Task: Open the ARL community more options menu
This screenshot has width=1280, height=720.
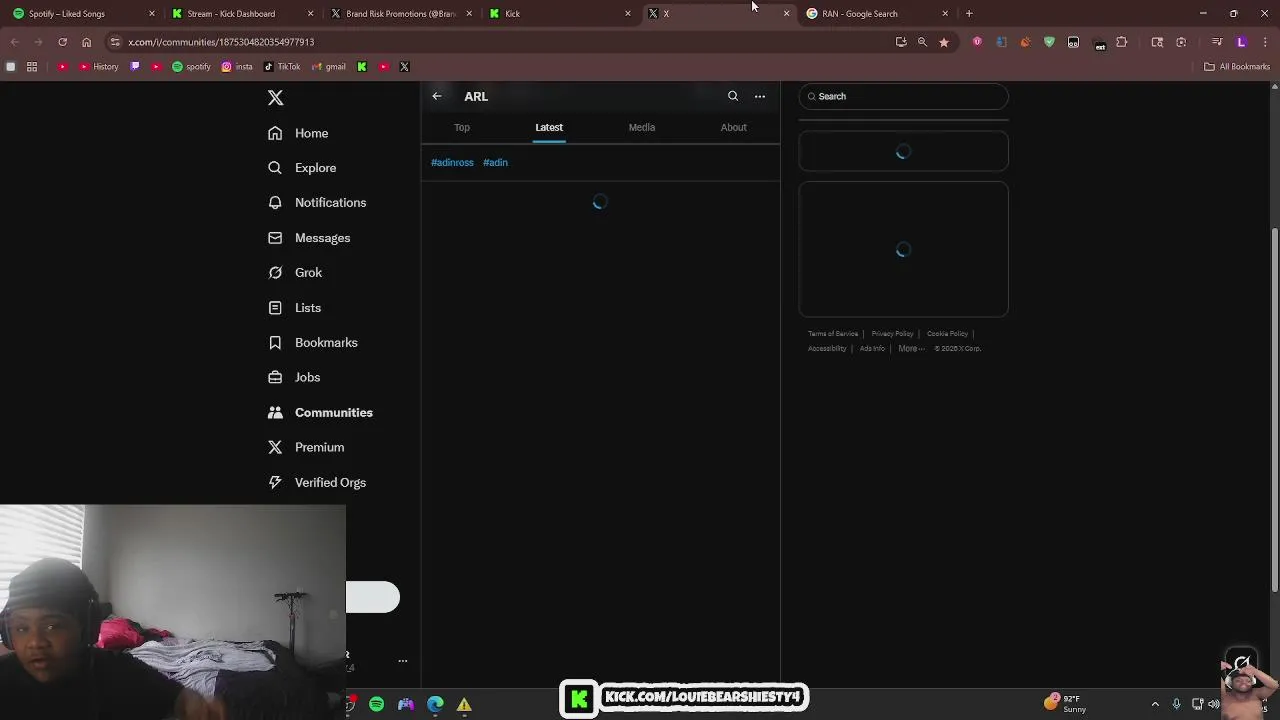Action: click(x=760, y=96)
